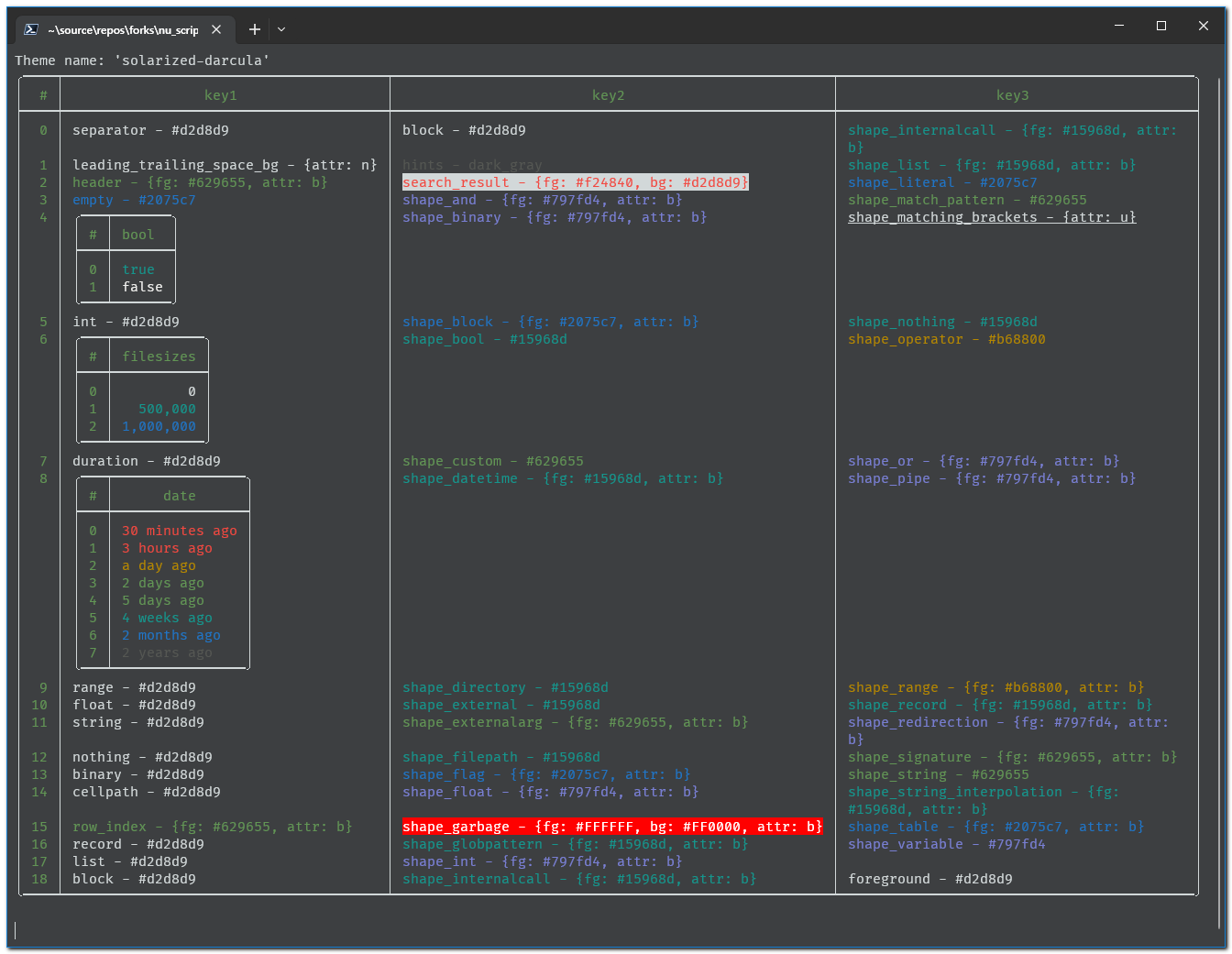
Task: Click '2 months ago' date value
Action: pyautogui.click(x=171, y=635)
